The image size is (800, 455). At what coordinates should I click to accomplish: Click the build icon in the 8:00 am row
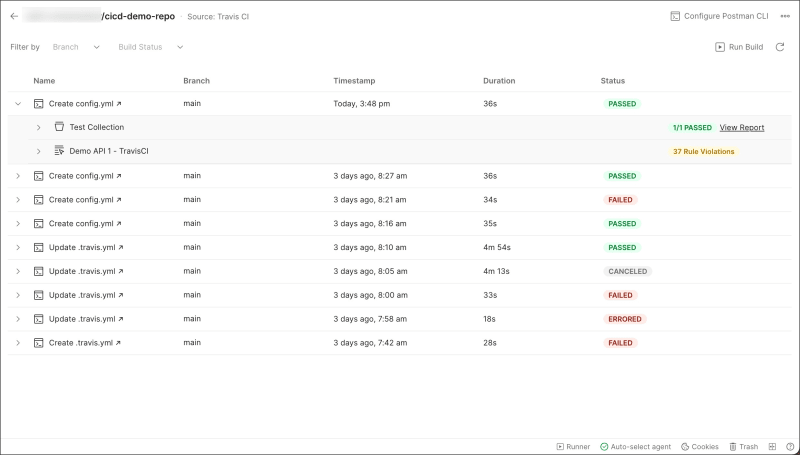pyautogui.click(x=38, y=295)
